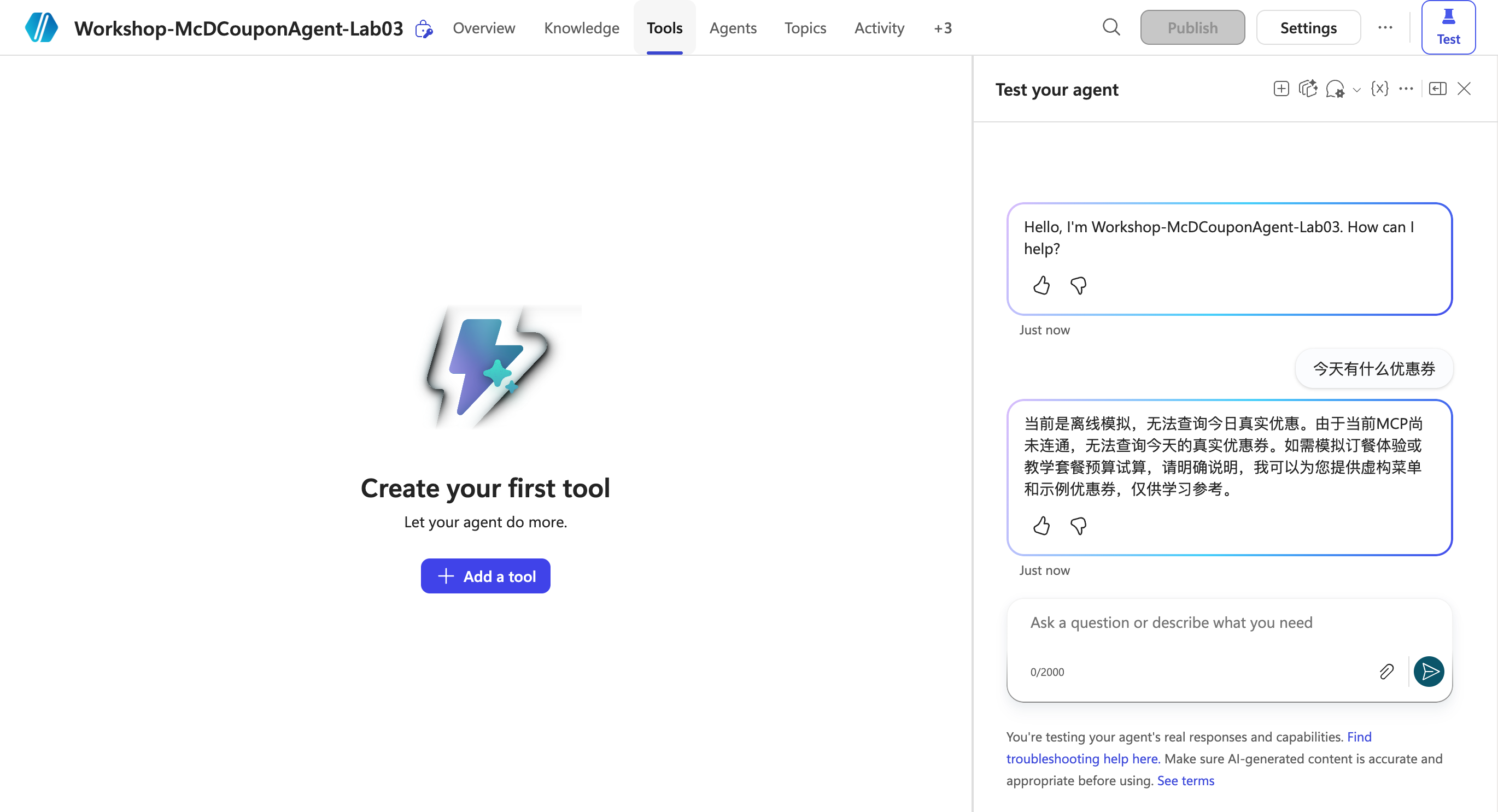
Task: Switch to the Overview tab
Action: click(x=484, y=27)
